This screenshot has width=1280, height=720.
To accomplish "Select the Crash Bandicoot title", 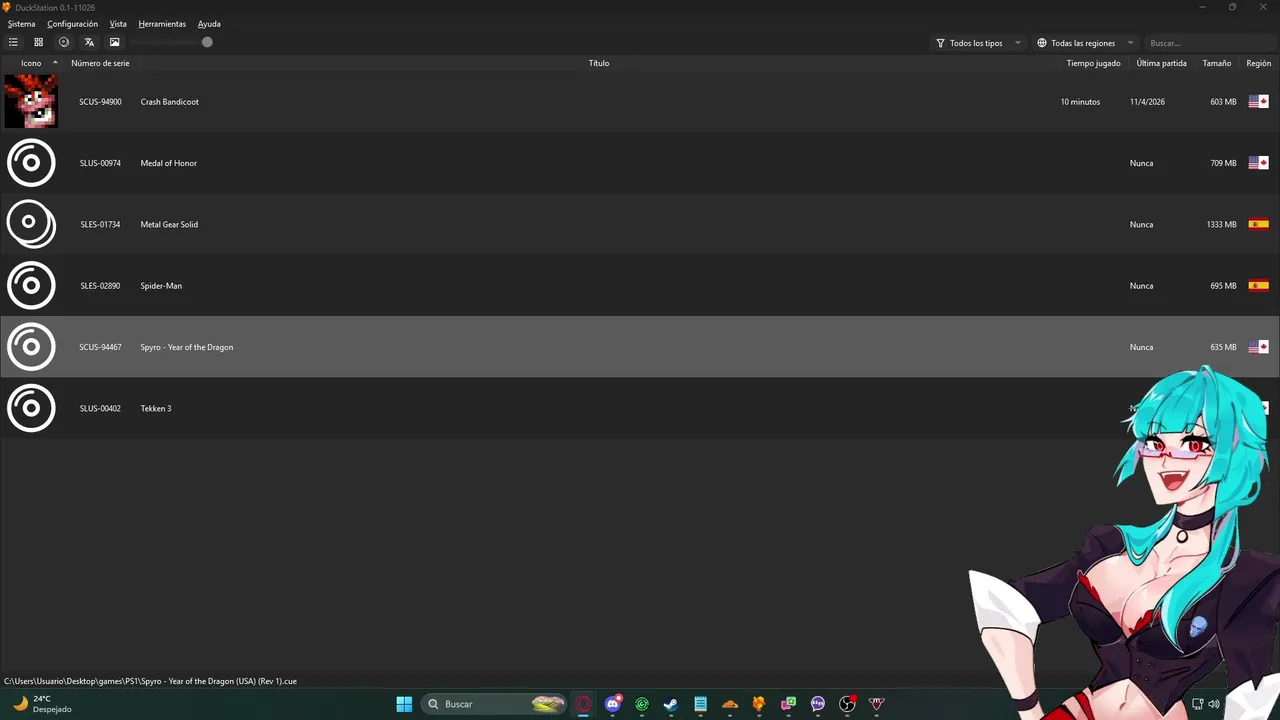I will (169, 102).
